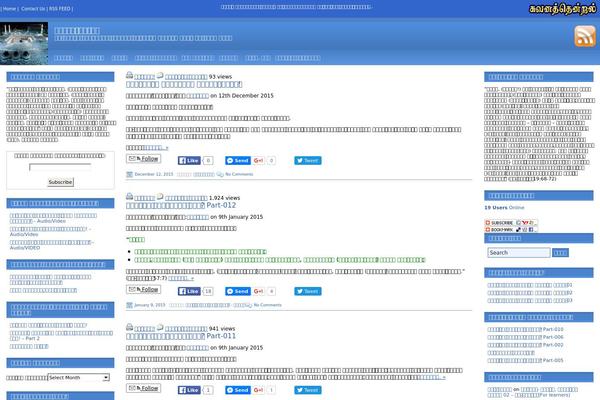
Task: Click the '19 Users Online' text
Action: pos(504,207)
